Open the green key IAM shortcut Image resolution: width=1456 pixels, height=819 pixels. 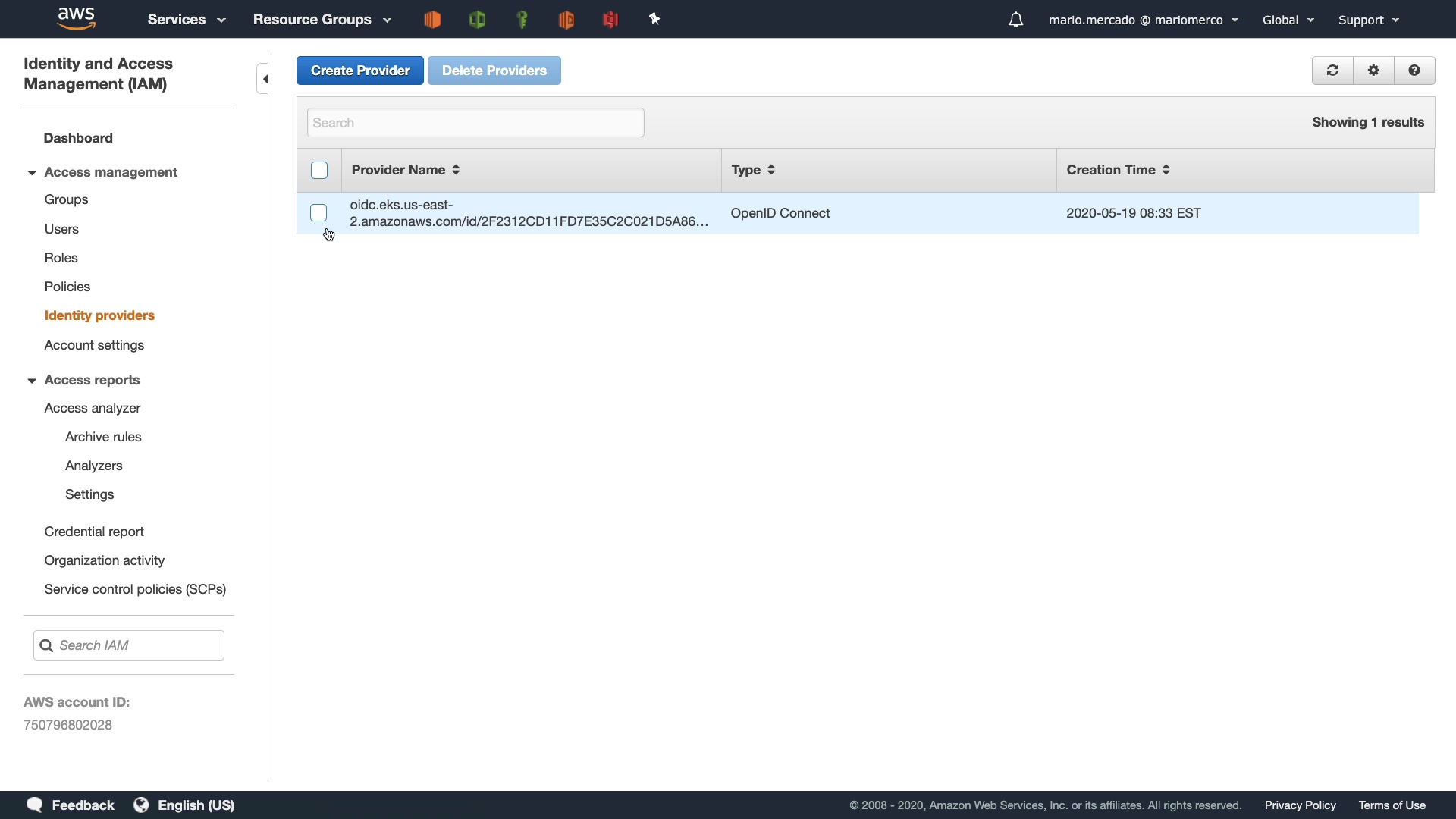click(x=522, y=20)
